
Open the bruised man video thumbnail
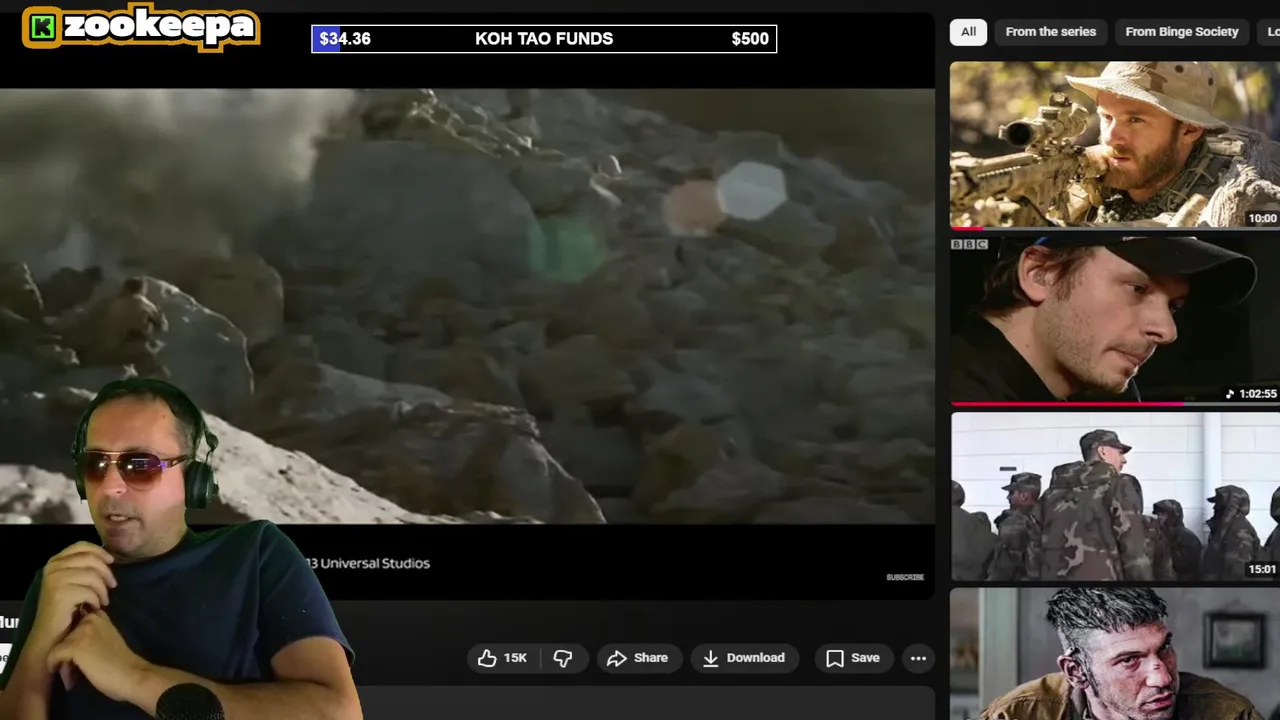[1115, 654]
